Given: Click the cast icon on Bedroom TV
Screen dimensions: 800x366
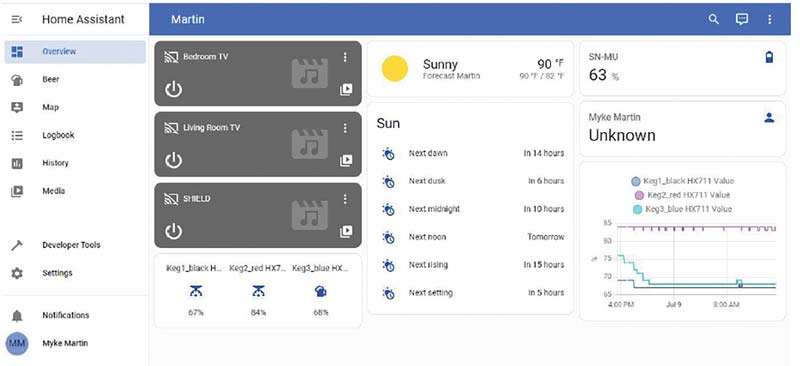Looking at the screenshot, I should (171, 57).
